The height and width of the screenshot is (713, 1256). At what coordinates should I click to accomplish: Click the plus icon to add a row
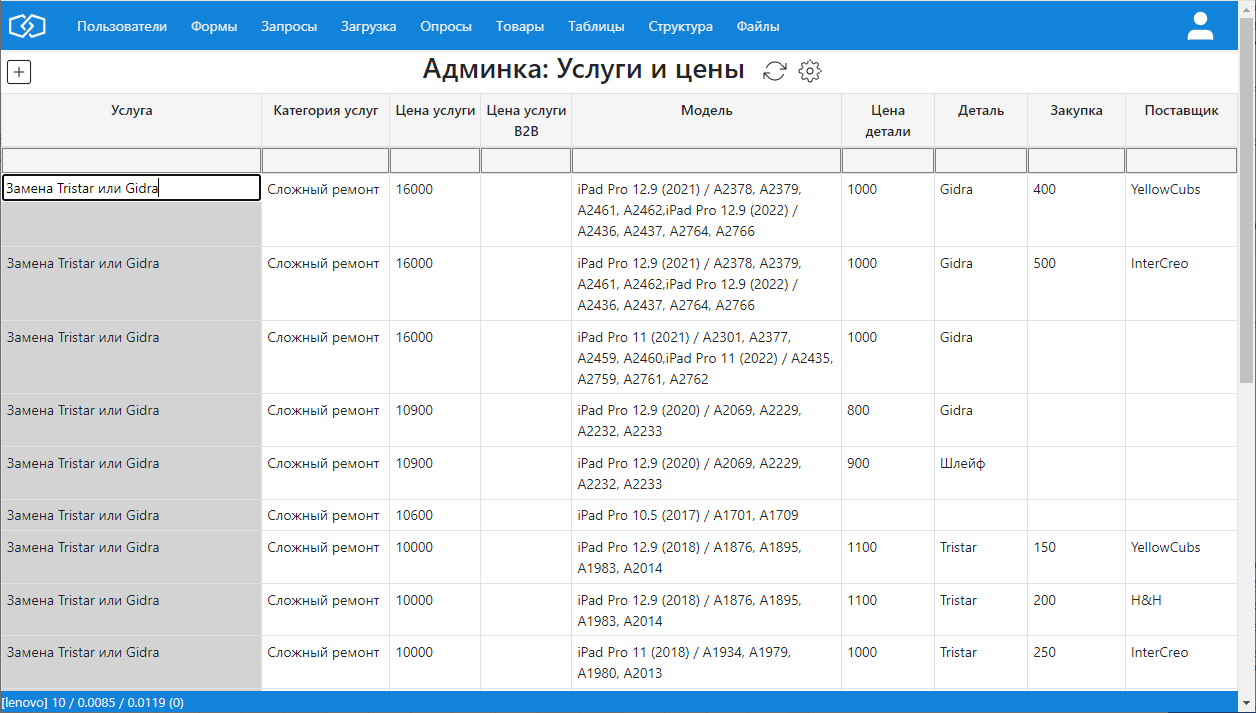(x=19, y=72)
